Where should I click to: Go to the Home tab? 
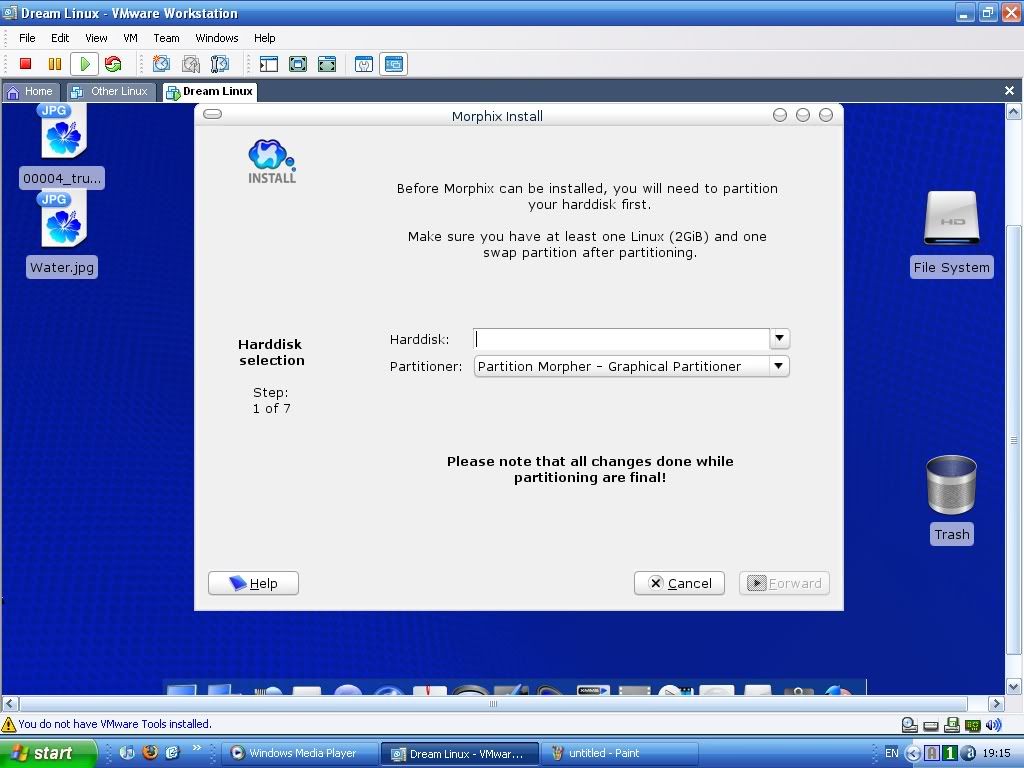pos(30,91)
